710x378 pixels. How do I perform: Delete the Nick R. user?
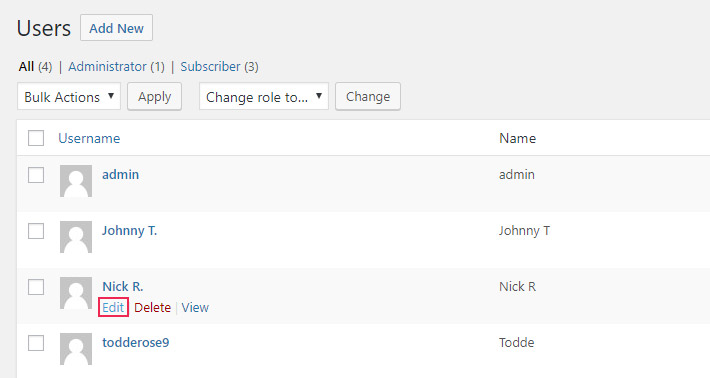(153, 307)
